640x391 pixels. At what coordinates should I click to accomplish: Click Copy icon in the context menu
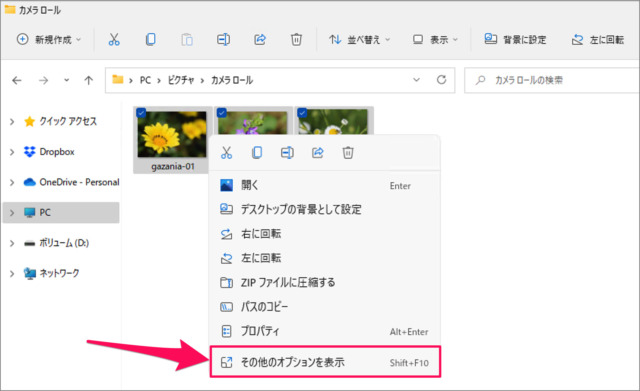tap(257, 153)
